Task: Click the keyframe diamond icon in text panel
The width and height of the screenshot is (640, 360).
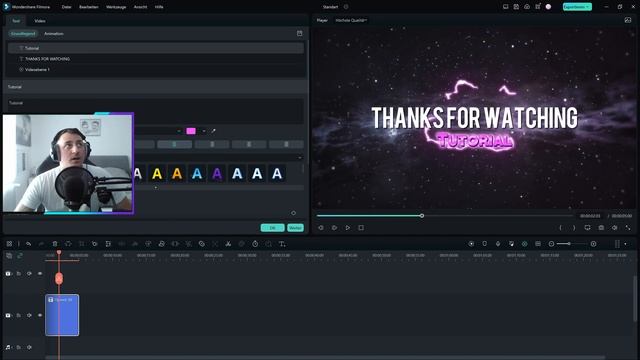Action: (x=293, y=213)
